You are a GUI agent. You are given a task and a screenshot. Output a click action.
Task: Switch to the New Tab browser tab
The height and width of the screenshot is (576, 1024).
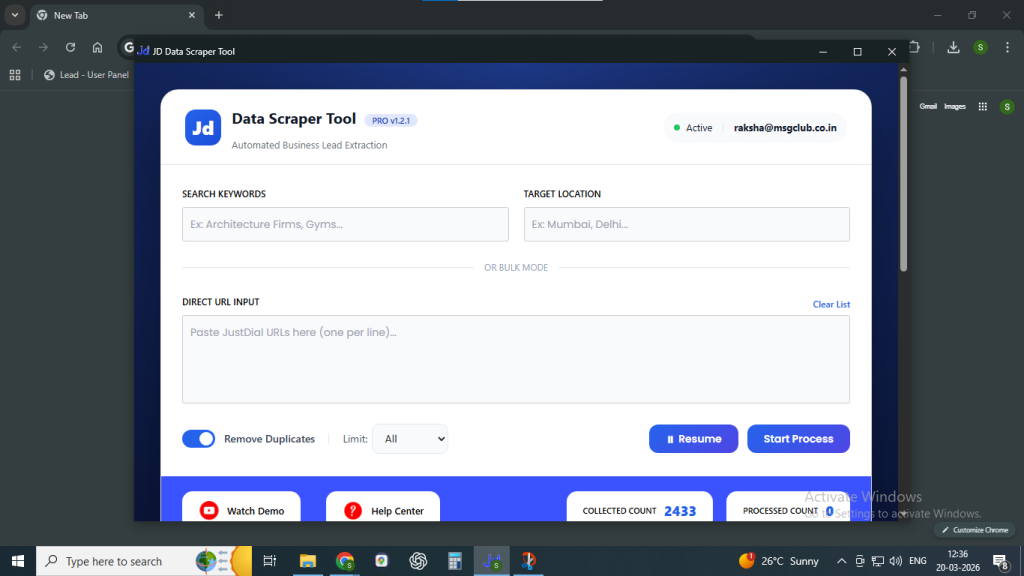click(110, 15)
